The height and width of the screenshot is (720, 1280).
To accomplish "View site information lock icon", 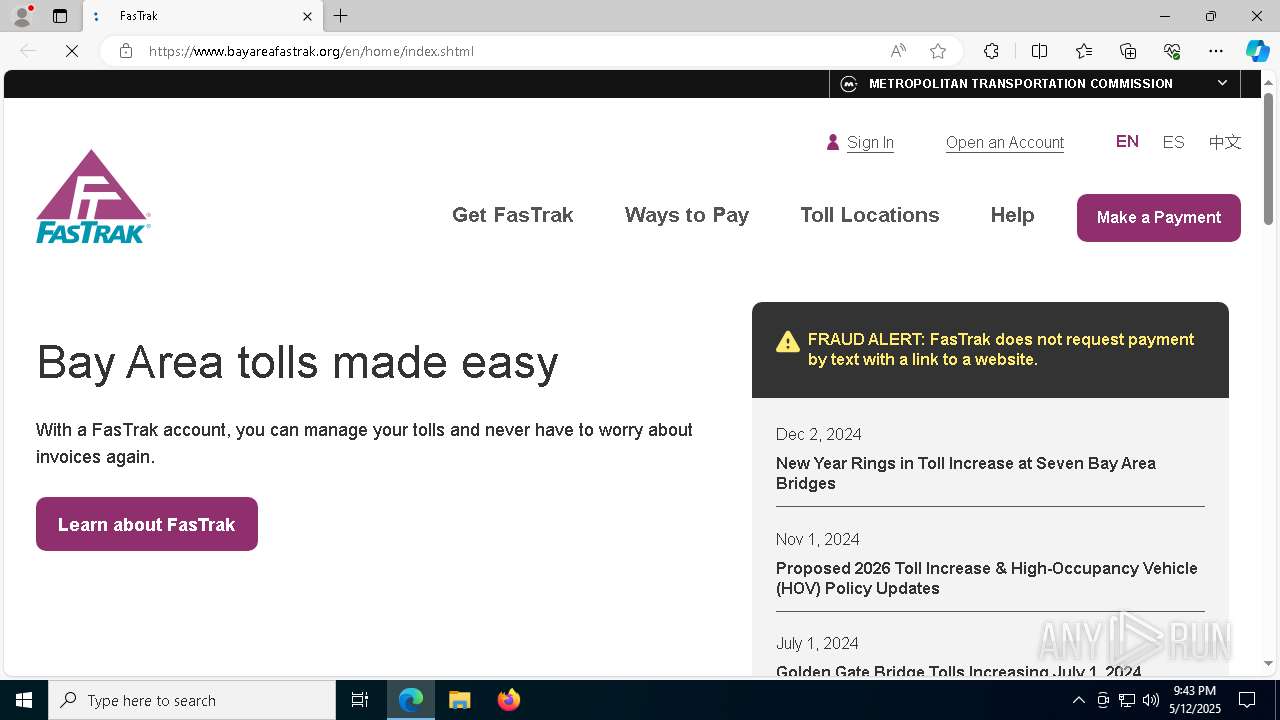I will pos(126,51).
